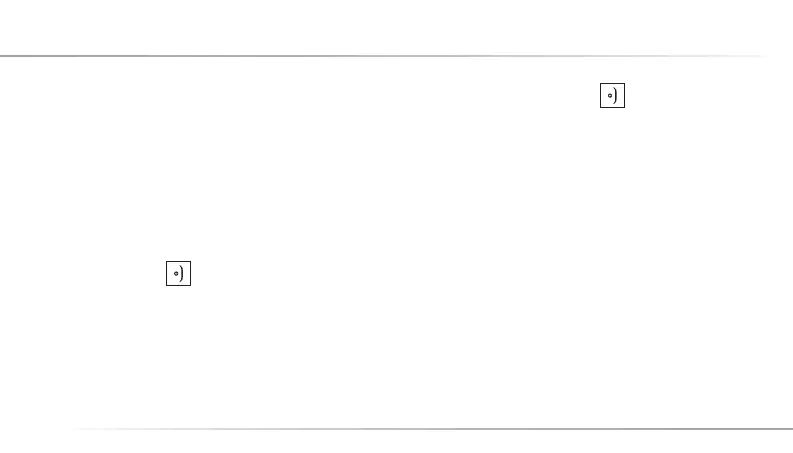The height and width of the screenshot is (453, 793).
Task: Click the dot inside the lower-left boxed icon
Action: coord(175,273)
